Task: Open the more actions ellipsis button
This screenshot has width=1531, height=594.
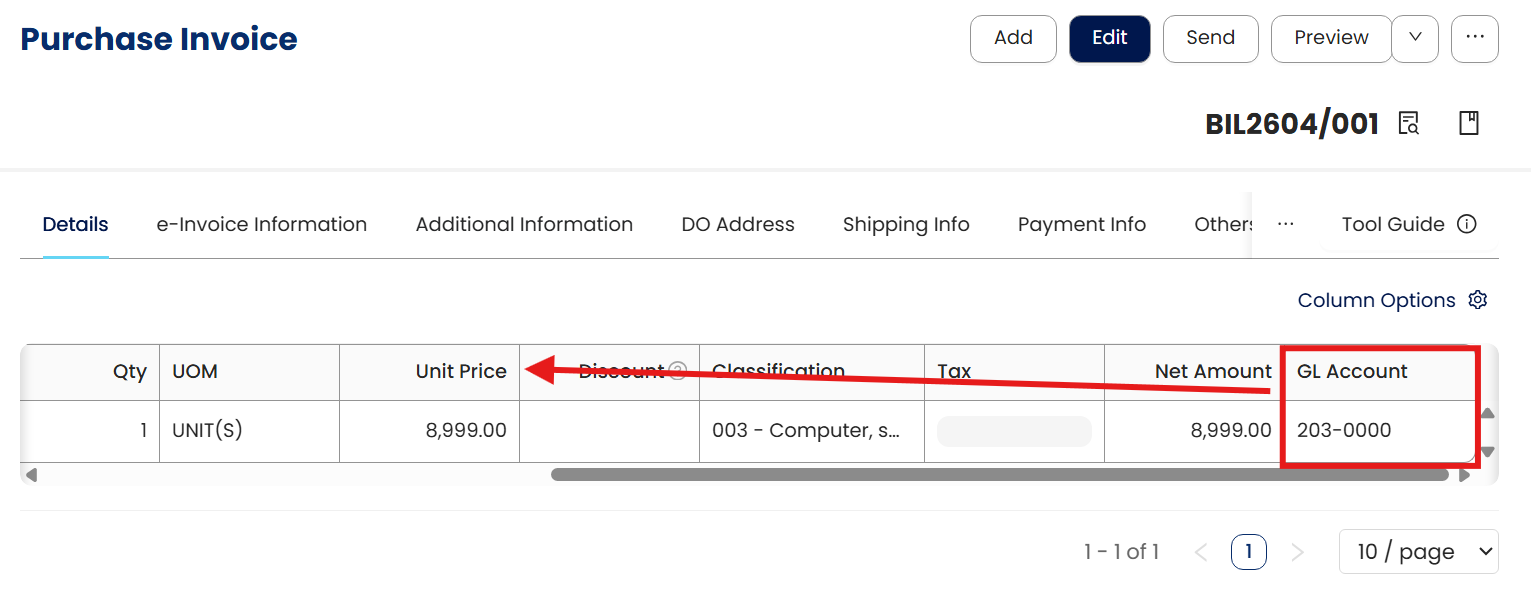Action: pos(1474,38)
